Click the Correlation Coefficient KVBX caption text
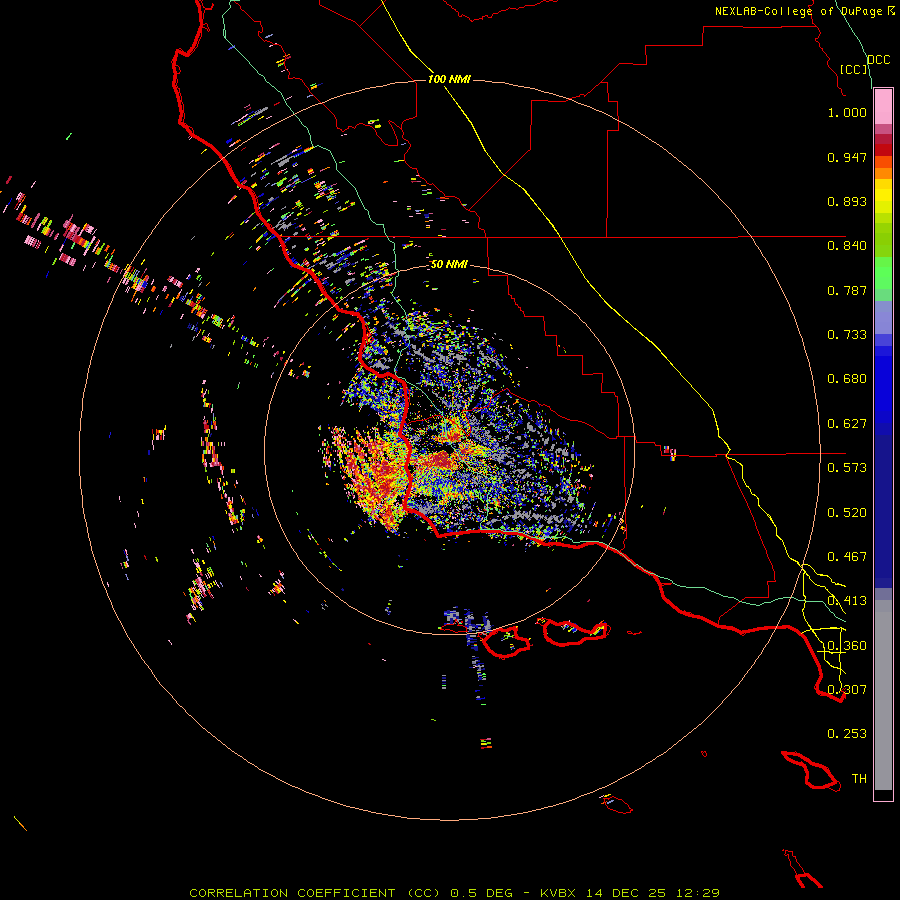Viewport: 900px width, 900px height. (x=454, y=893)
